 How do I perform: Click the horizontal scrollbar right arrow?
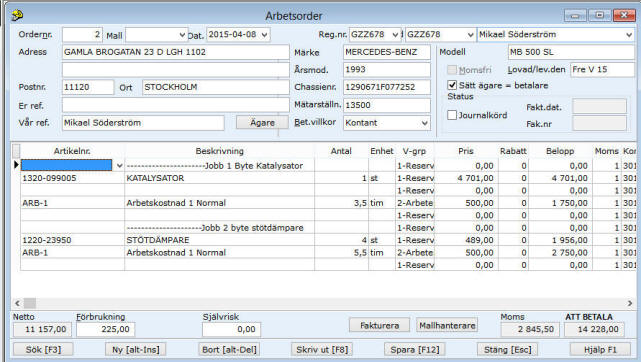click(630, 303)
